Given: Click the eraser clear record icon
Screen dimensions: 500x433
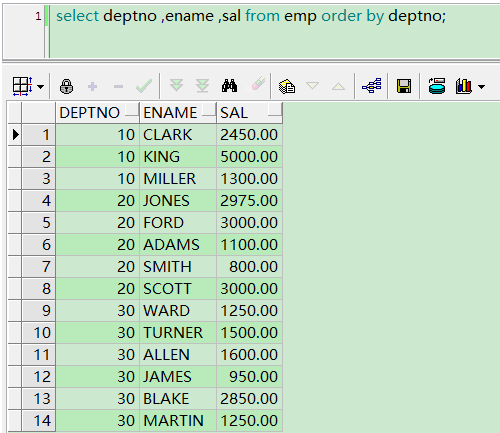Looking at the screenshot, I should coord(257,83).
